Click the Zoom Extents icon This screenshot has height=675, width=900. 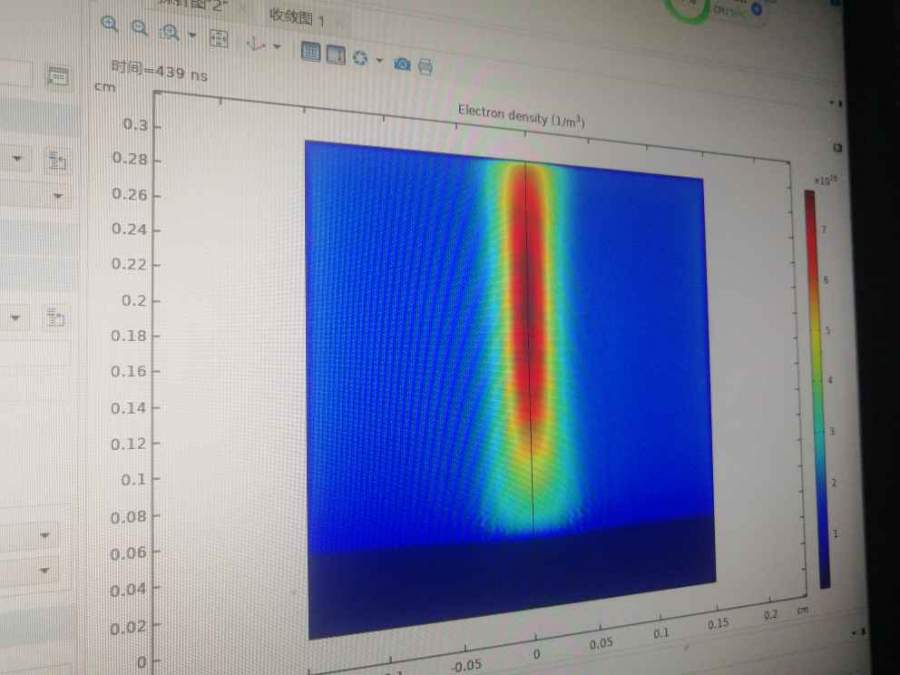pyautogui.click(x=219, y=38)
